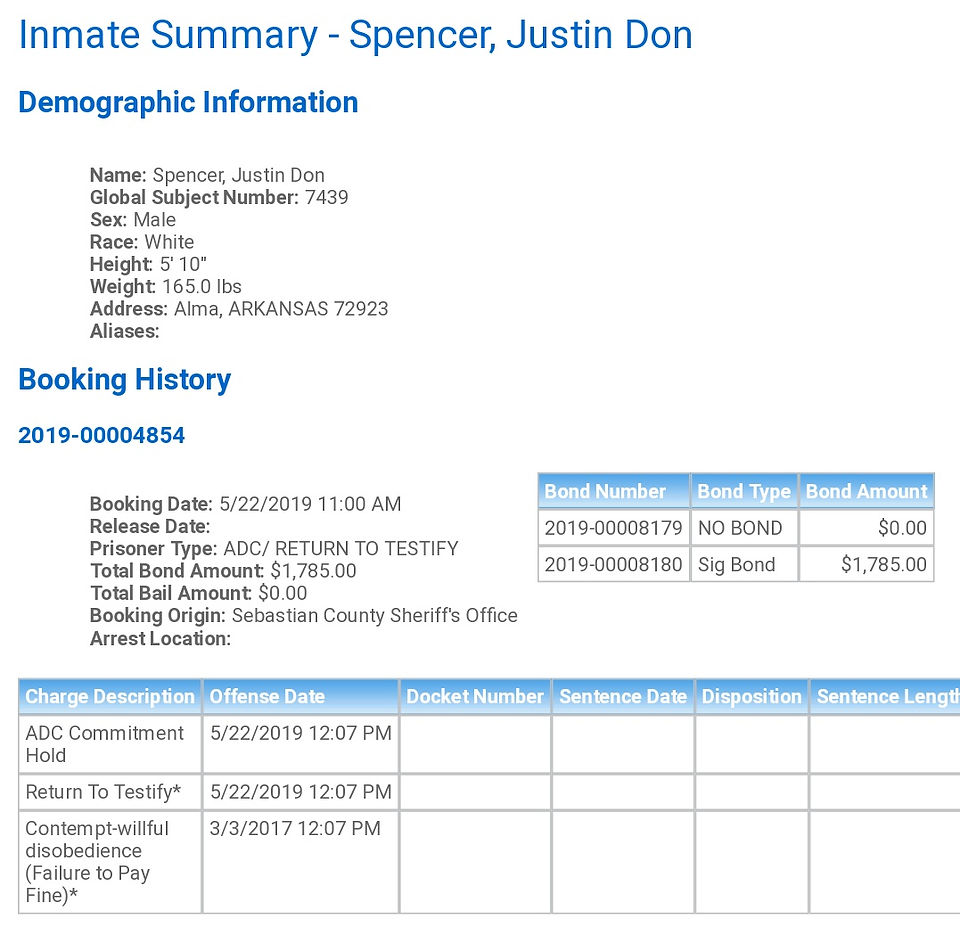Select the Return To Testify charge row
960x935 pixels.
pos(489,792)
